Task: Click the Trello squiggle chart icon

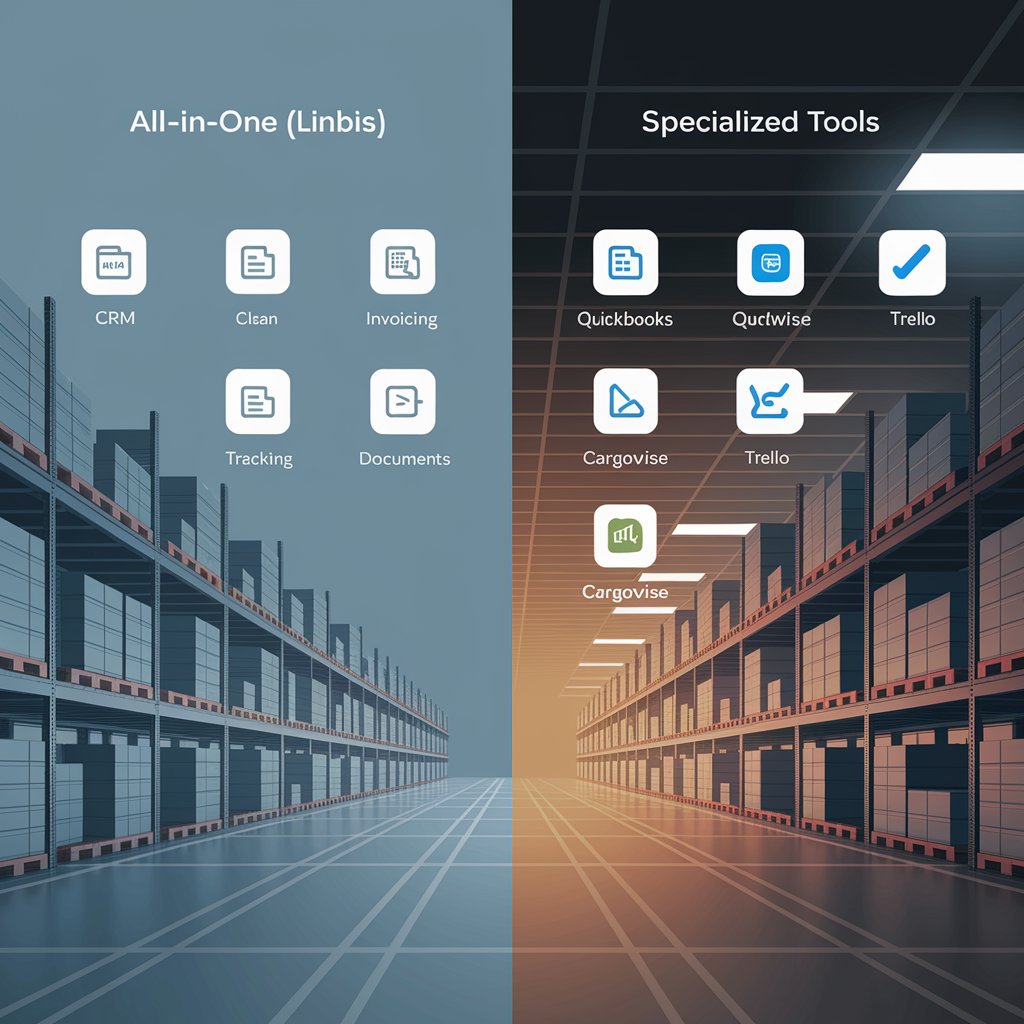Action: (x=770, y=401)
